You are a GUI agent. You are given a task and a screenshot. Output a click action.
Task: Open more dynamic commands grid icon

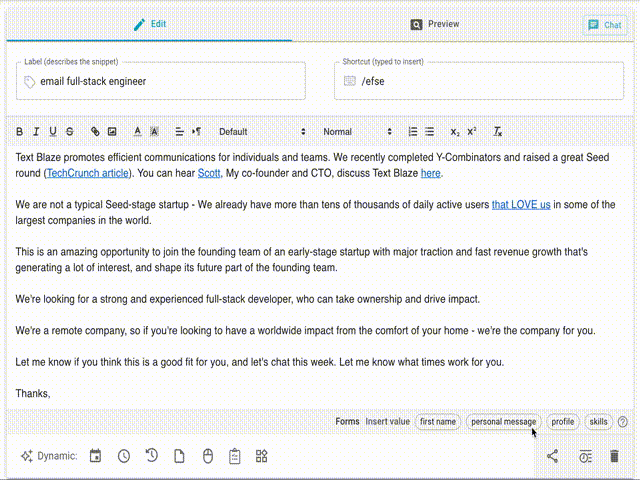coord(261,456)
